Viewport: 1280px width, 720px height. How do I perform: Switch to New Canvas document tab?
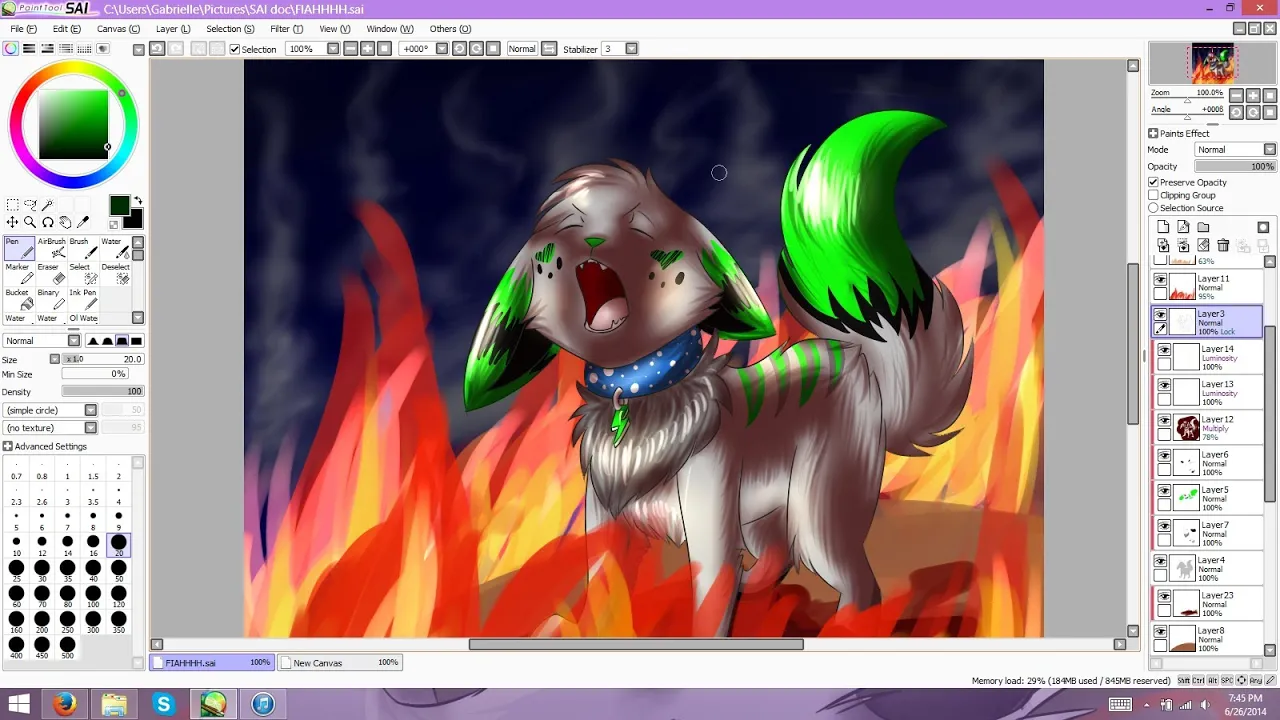340,663
